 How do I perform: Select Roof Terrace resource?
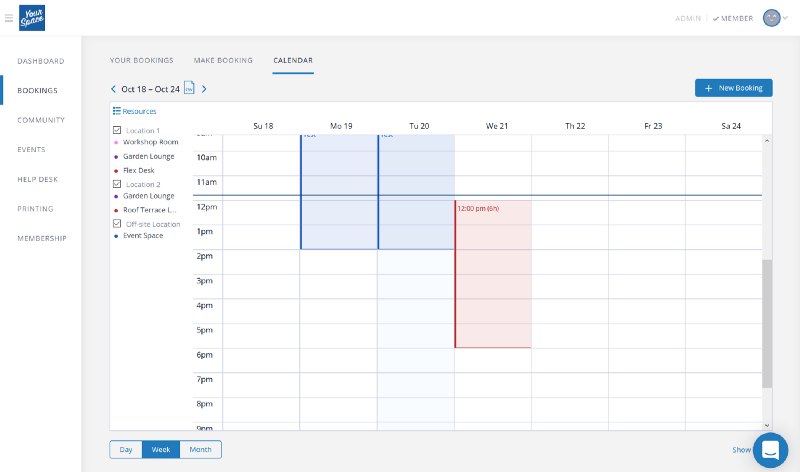(149, 210)
